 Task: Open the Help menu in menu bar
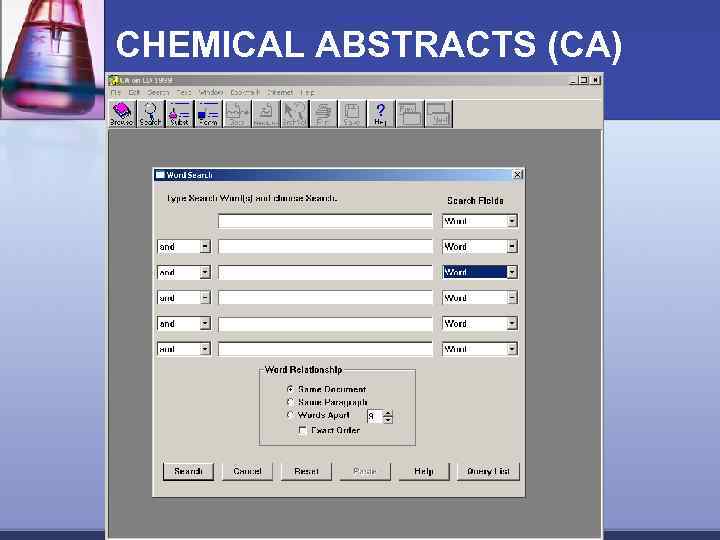pyautogui.click(x=308, y=92)
